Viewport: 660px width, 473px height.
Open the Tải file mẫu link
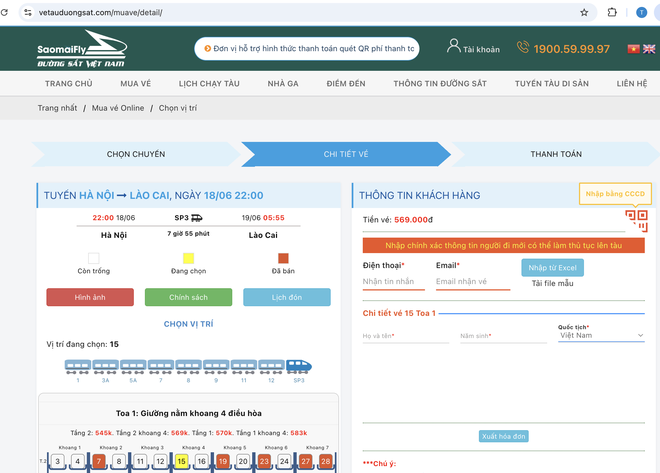tap(552, 283)
